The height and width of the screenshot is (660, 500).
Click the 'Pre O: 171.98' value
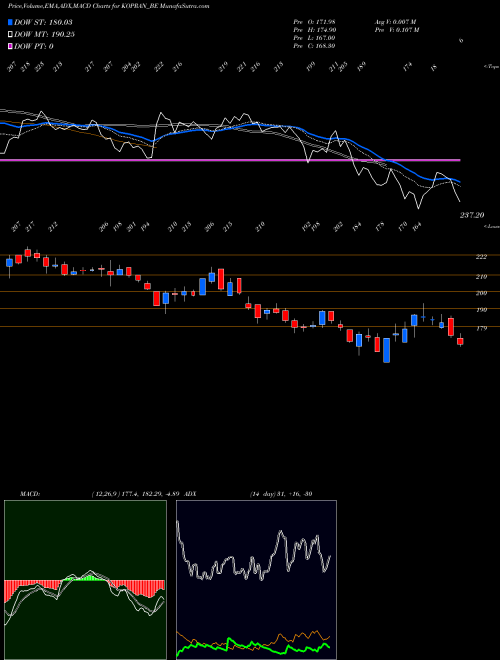click(x=314, y=22)
